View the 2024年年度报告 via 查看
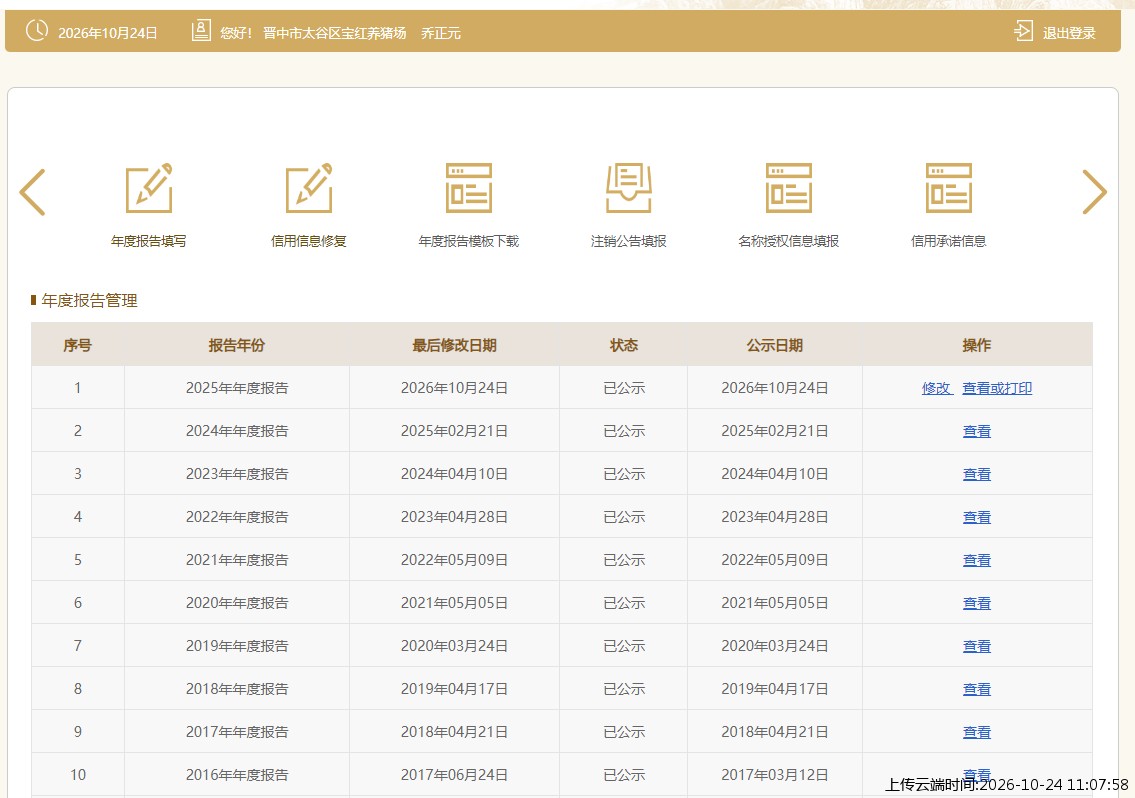Image resolution: width=1135 pixels, height=798 pixels. (977, 432)
